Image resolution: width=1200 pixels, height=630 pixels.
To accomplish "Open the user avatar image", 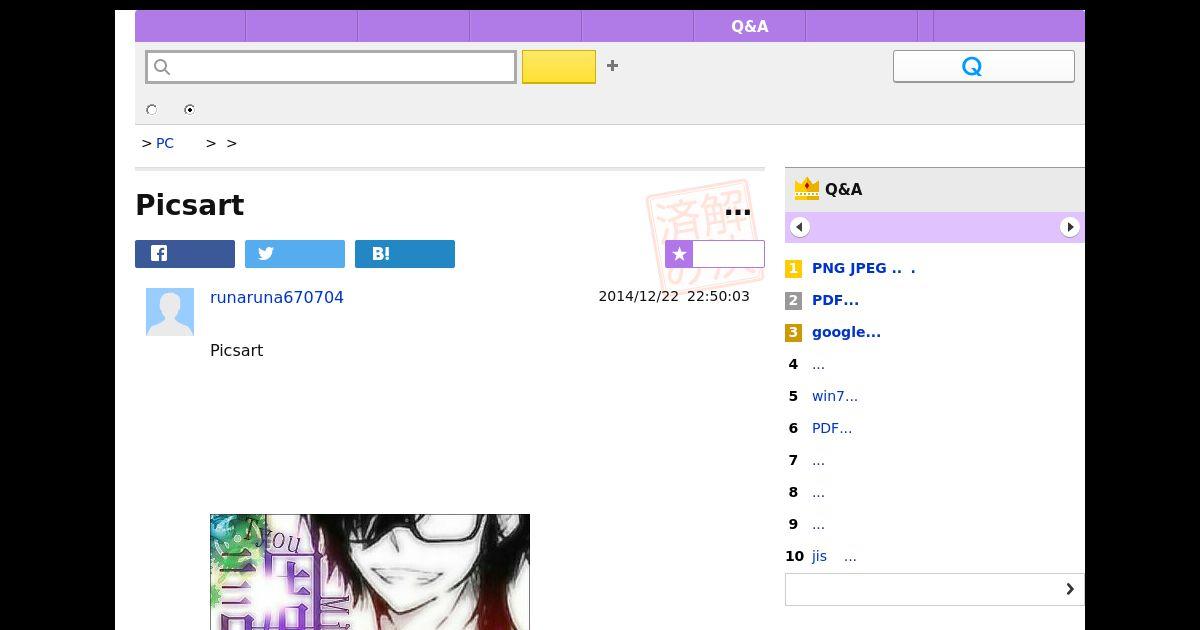I will coord(170,312).
